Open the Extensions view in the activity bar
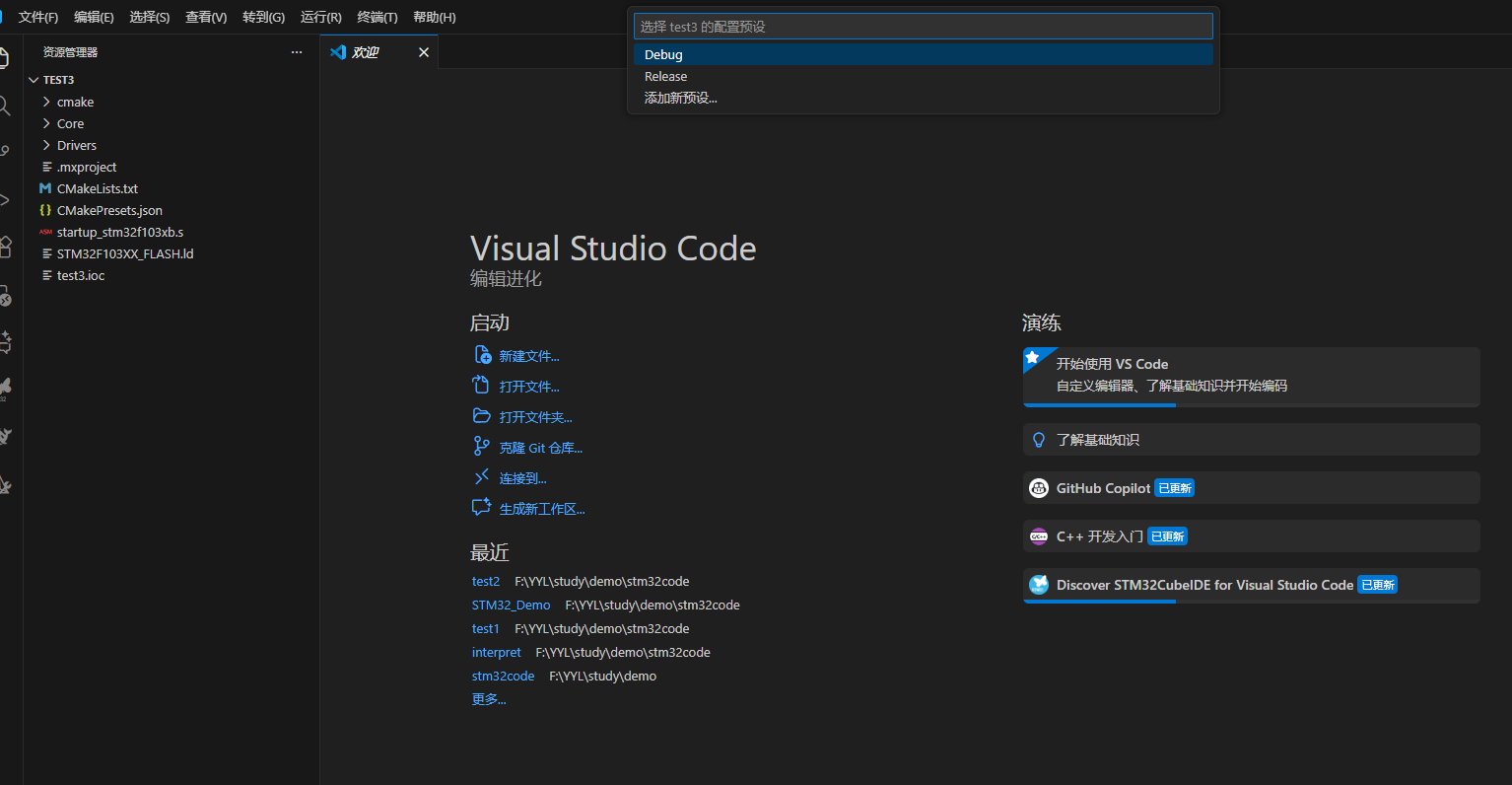1512x785 pixels. [5, 247]
